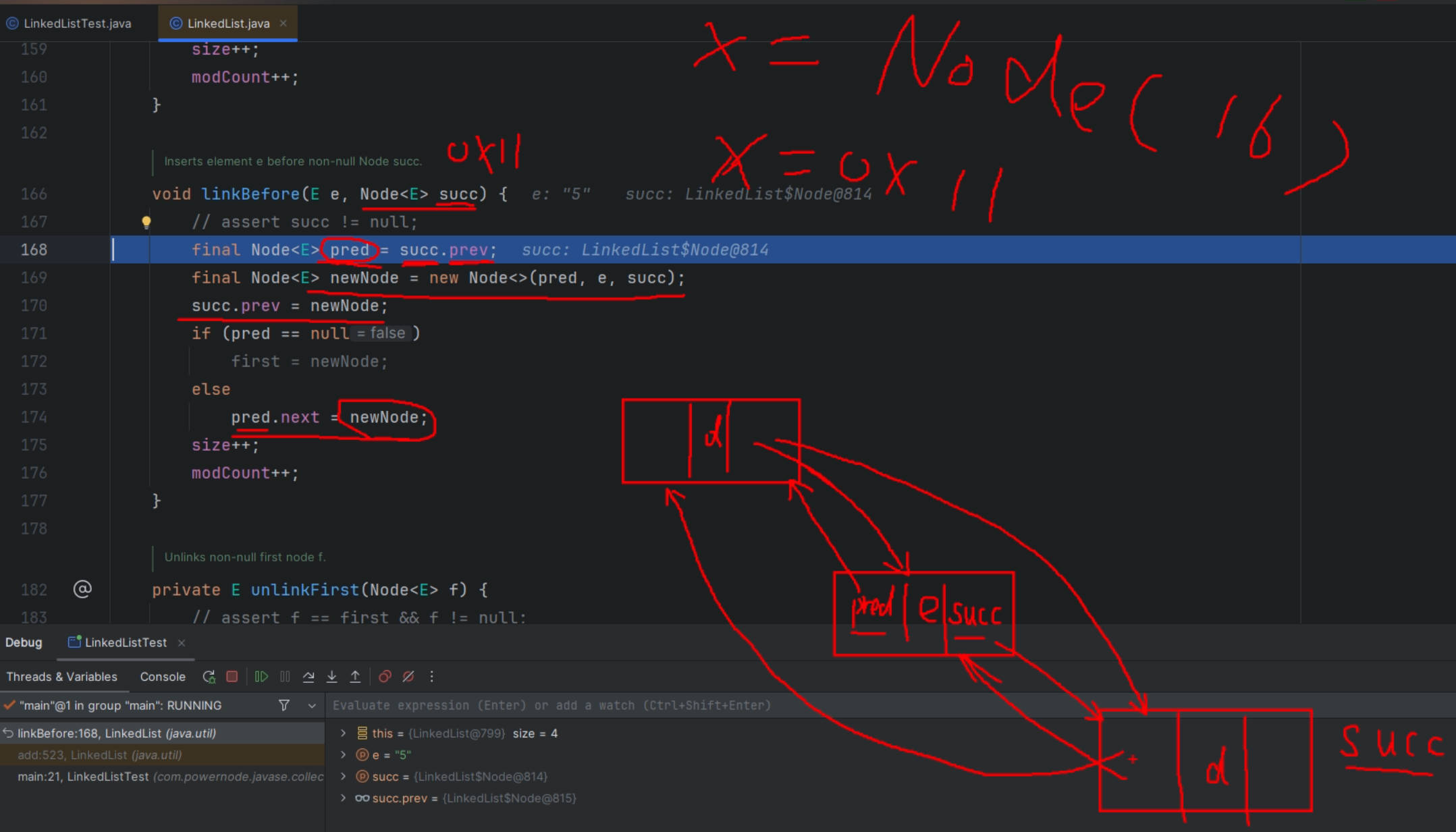Close the LinkedList.java tab
Image resolution: width=1456 pixels, height=832 pixels.
click(x=283, y=22)
